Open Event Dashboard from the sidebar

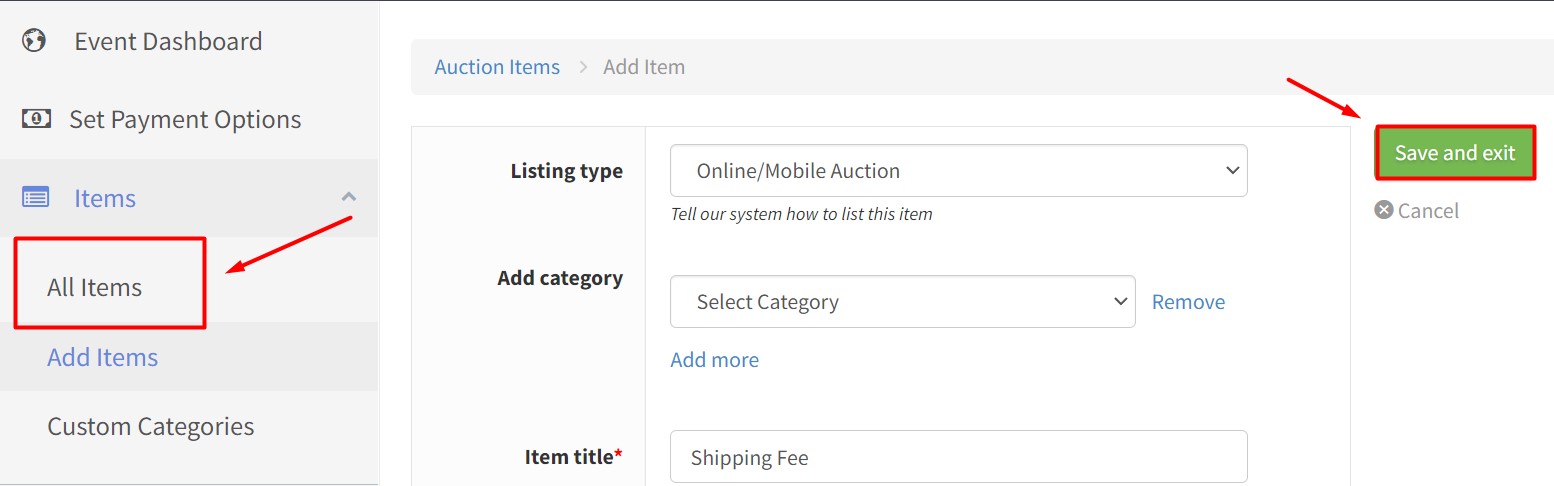coord(168,41)
